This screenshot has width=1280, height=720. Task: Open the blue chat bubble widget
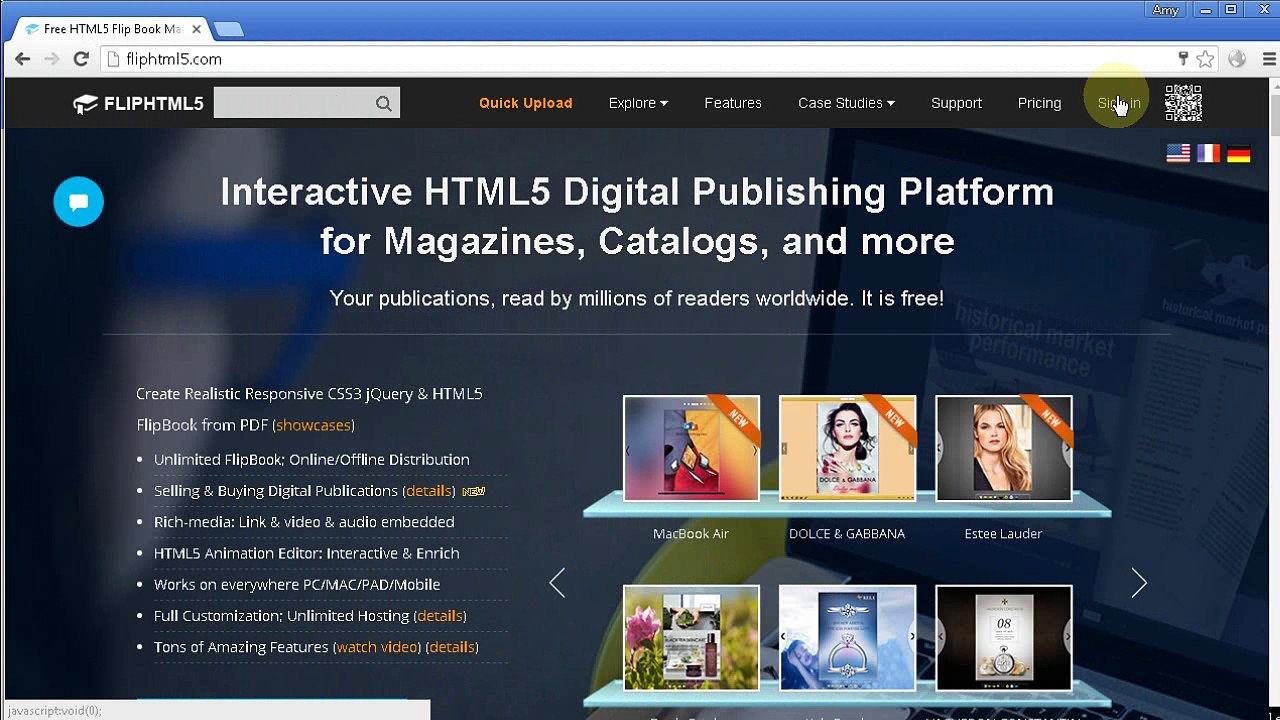(78, 201)
